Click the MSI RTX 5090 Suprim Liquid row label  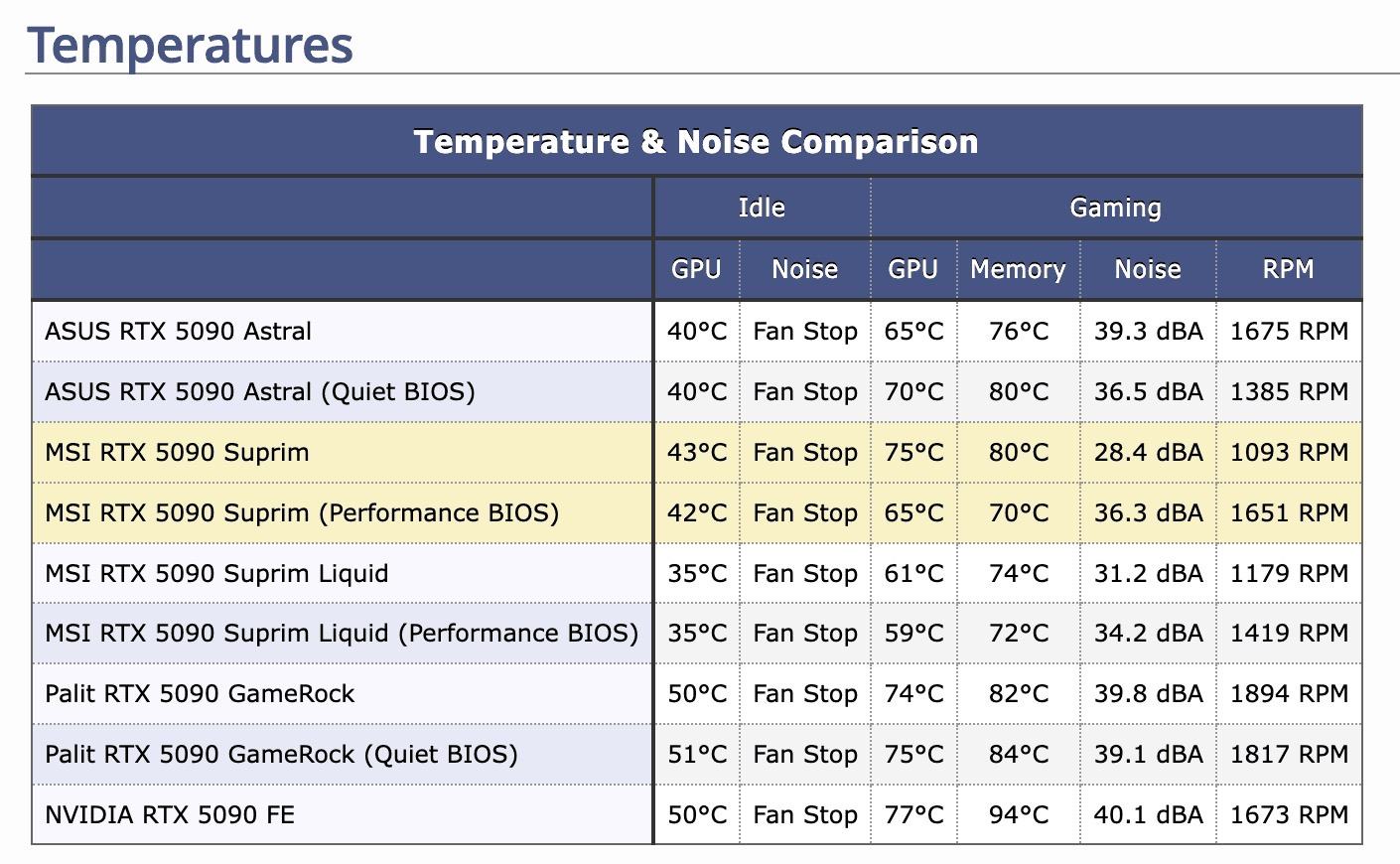(x=216, y=574)
